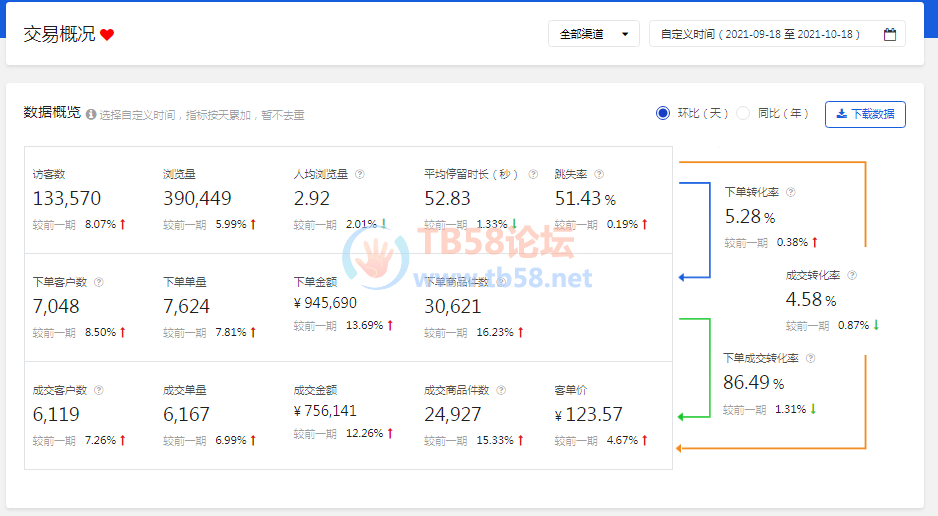
Task: Click the 下载数据 download button
Action: tap(865, 114)
